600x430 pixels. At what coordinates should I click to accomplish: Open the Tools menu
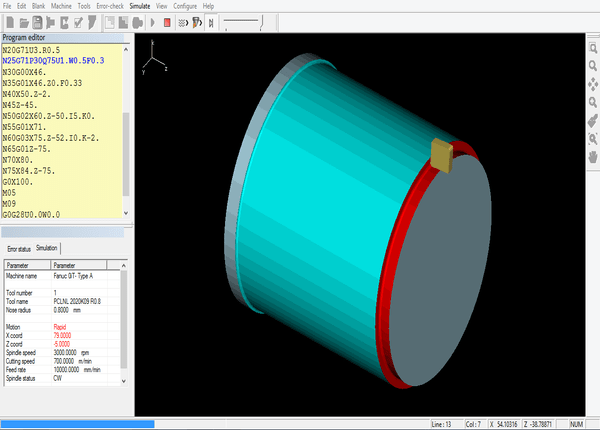click(84, 6)
